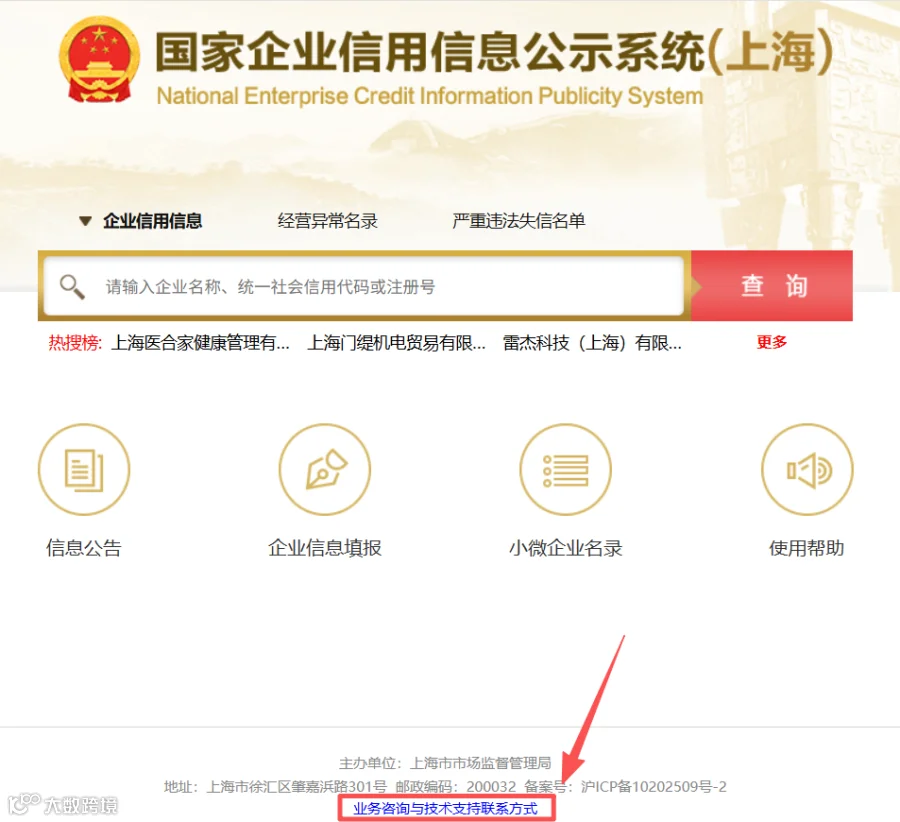
Task: Click the red 更多 link
Action: coord(772,343)
